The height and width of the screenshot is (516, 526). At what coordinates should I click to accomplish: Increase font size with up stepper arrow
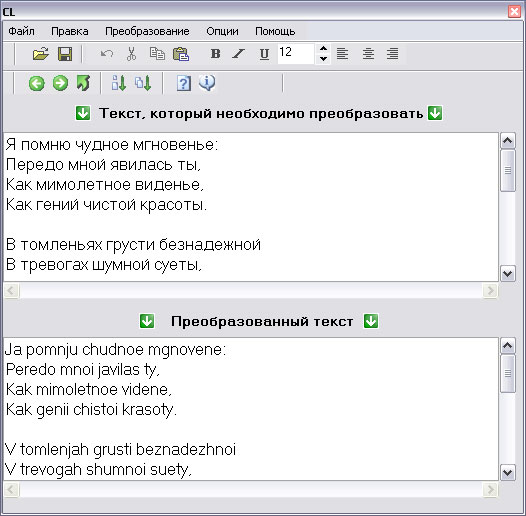323,49
